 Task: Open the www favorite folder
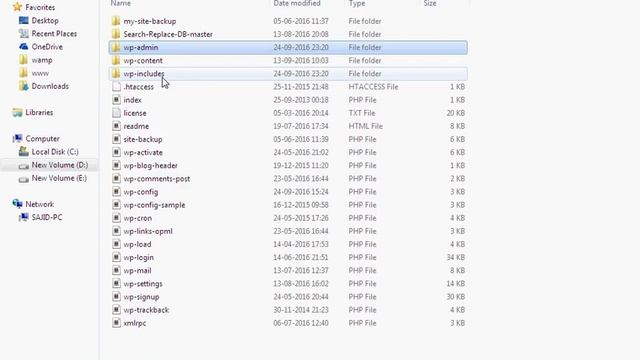click(40, 73)
